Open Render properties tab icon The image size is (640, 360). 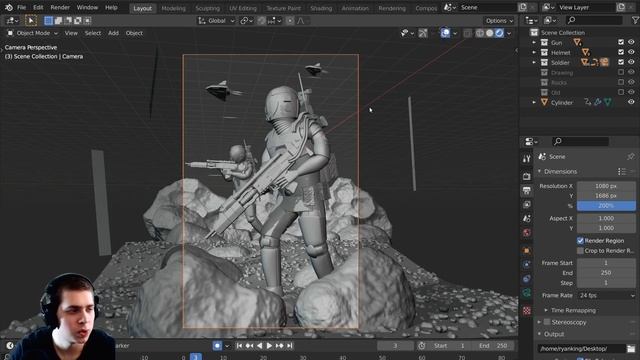(527, 176)
